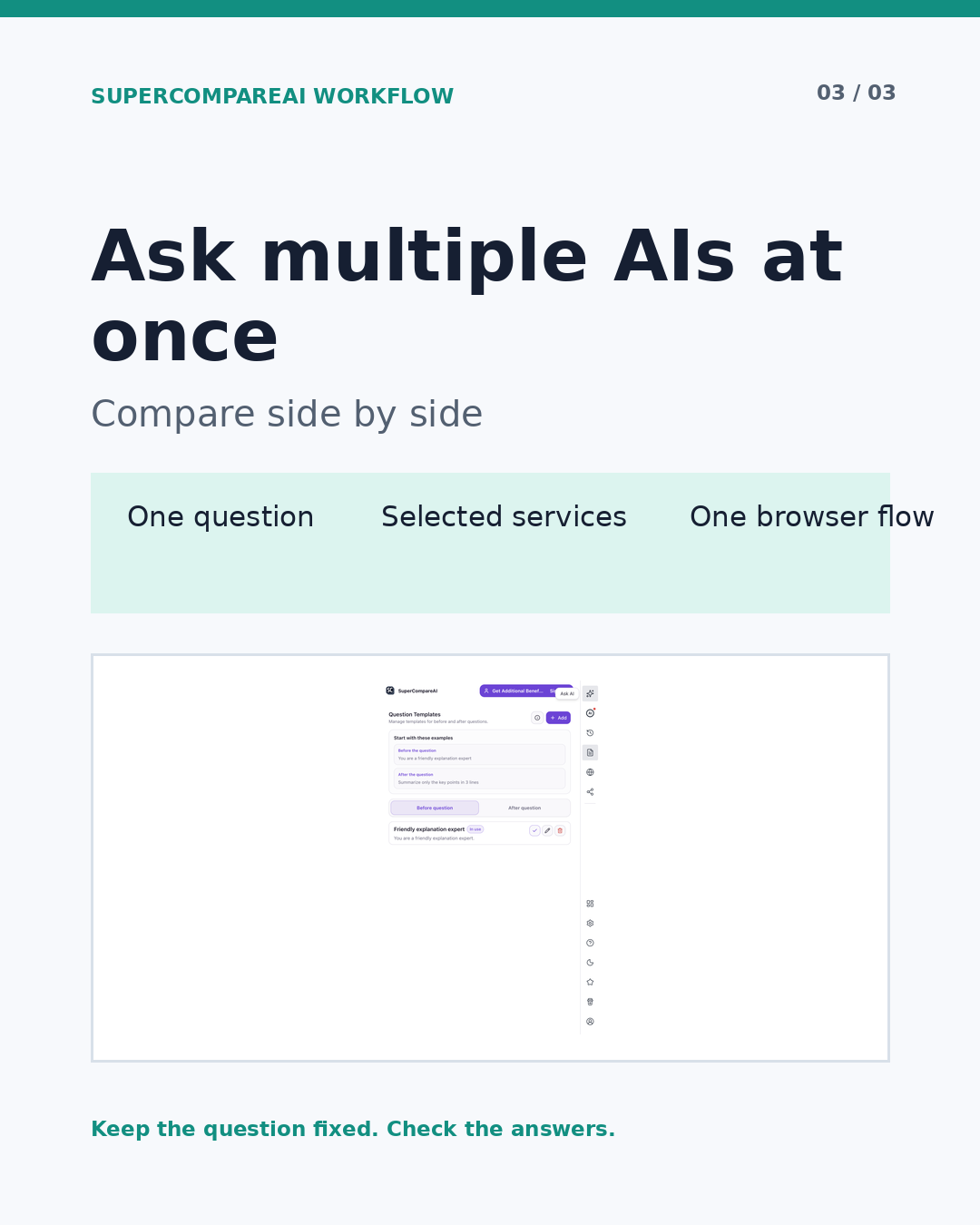The image size is (980, 1225).
Task: Click the help question mark icon
Action: coord(590,943)
